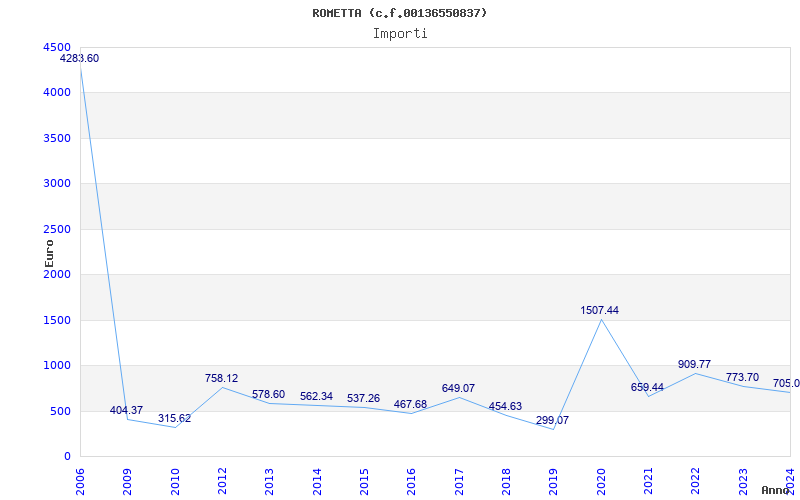Screen dimensions: 800x500
Task: Click the 454.63 data value
Action: coord(505,407)
